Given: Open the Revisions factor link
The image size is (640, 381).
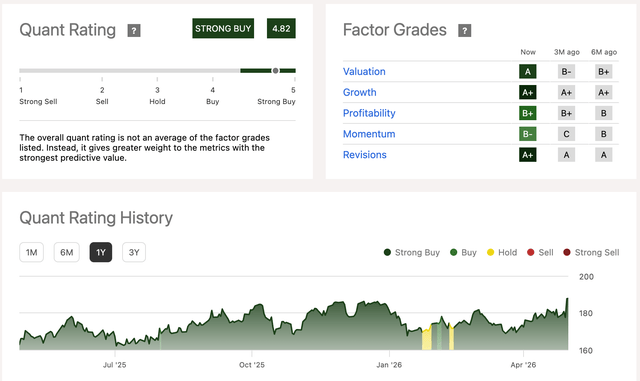Looking at the screenshot, I should pyautogui.click(x=364, y=155).
